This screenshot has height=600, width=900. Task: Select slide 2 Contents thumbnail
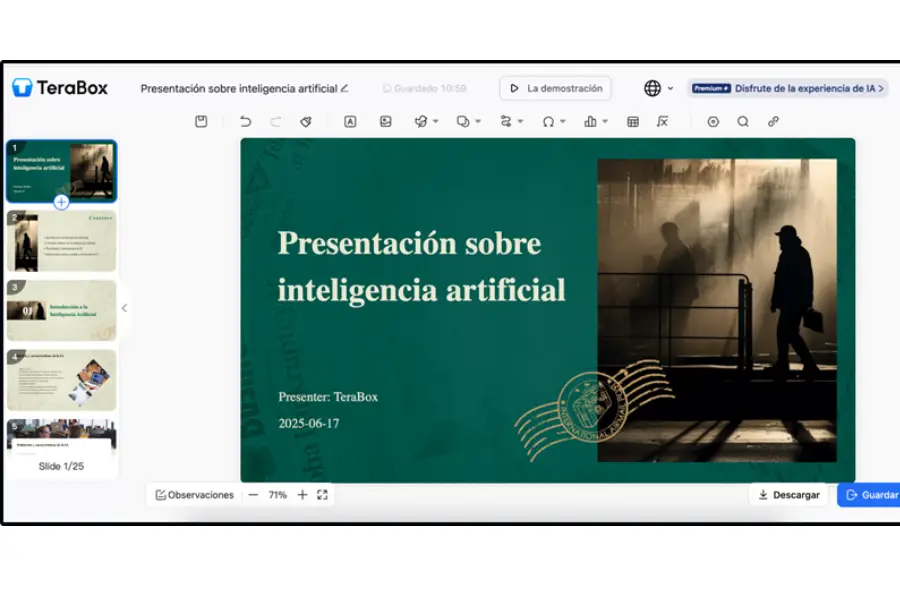click(61, 241)
